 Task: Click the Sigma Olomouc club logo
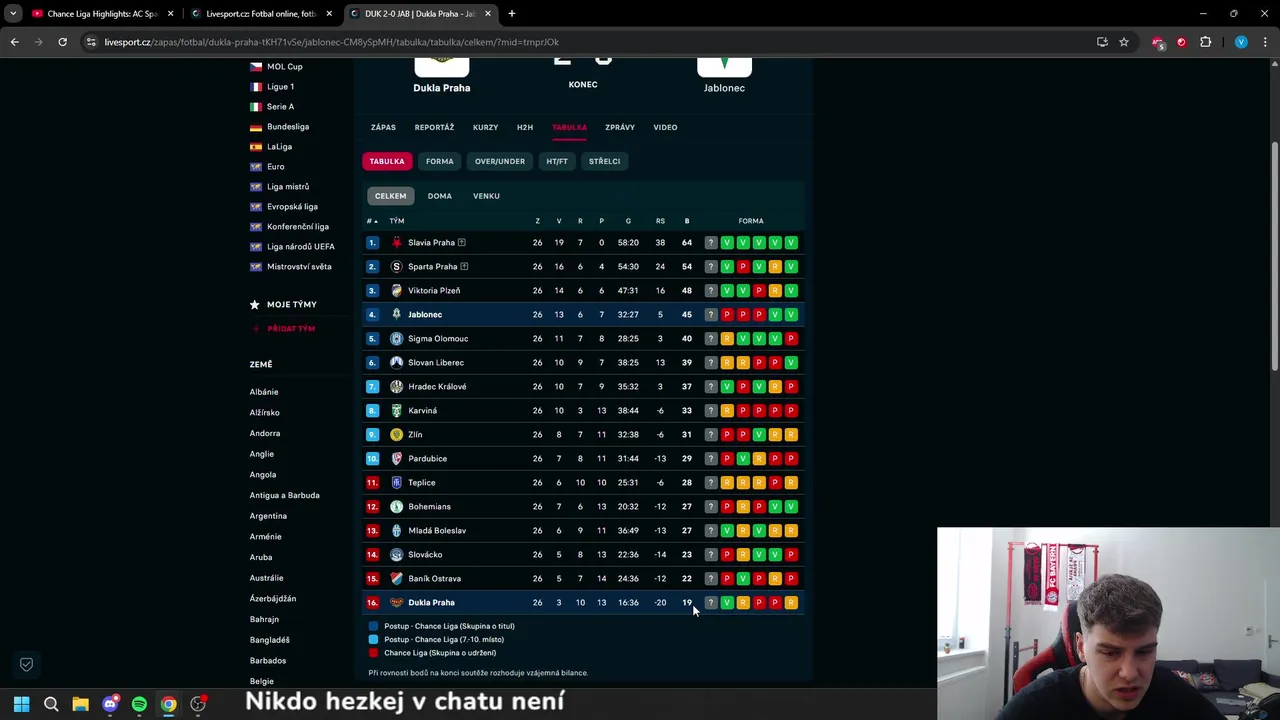(x=396, y=338)
